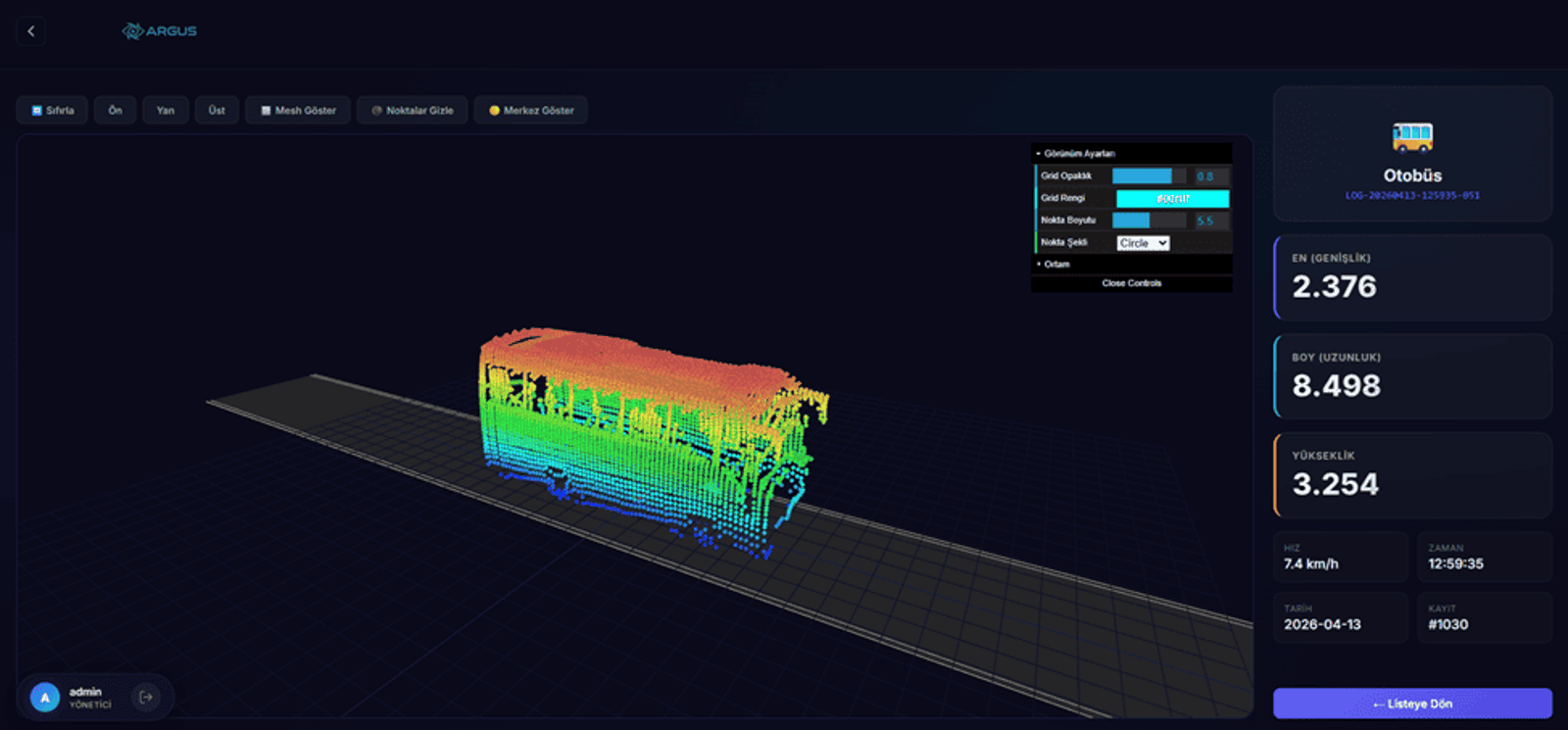Image resolution: width=1568 pixels, height=730 pixels.
Task: Click the Otobüs vehicle title
Action: 1412,175
